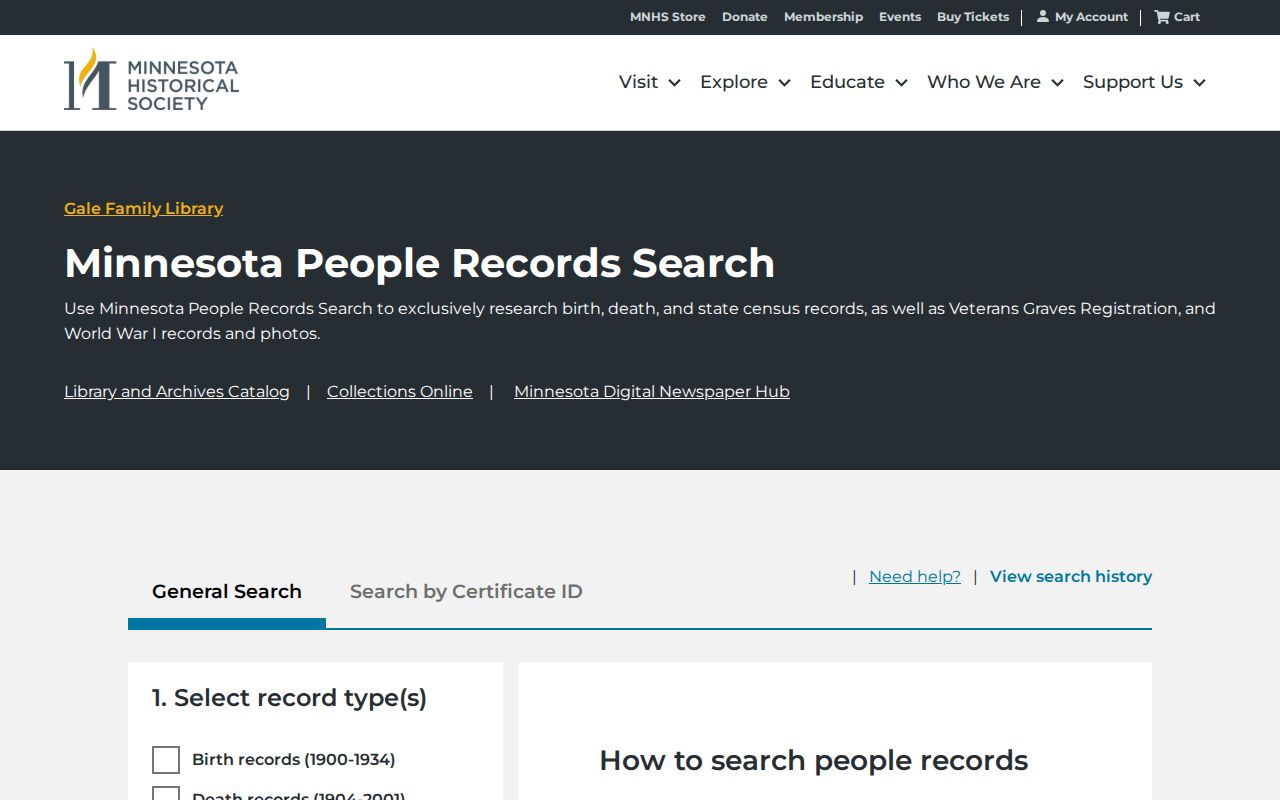
Task: Click the Cart text link
Action: tap(1187, 17)
